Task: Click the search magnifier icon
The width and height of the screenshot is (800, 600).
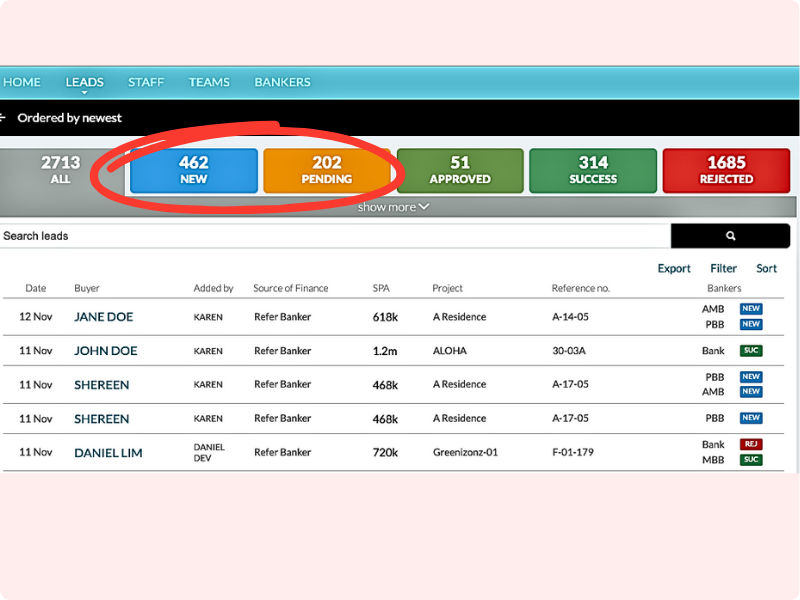Action: click(x=730, y=236)
